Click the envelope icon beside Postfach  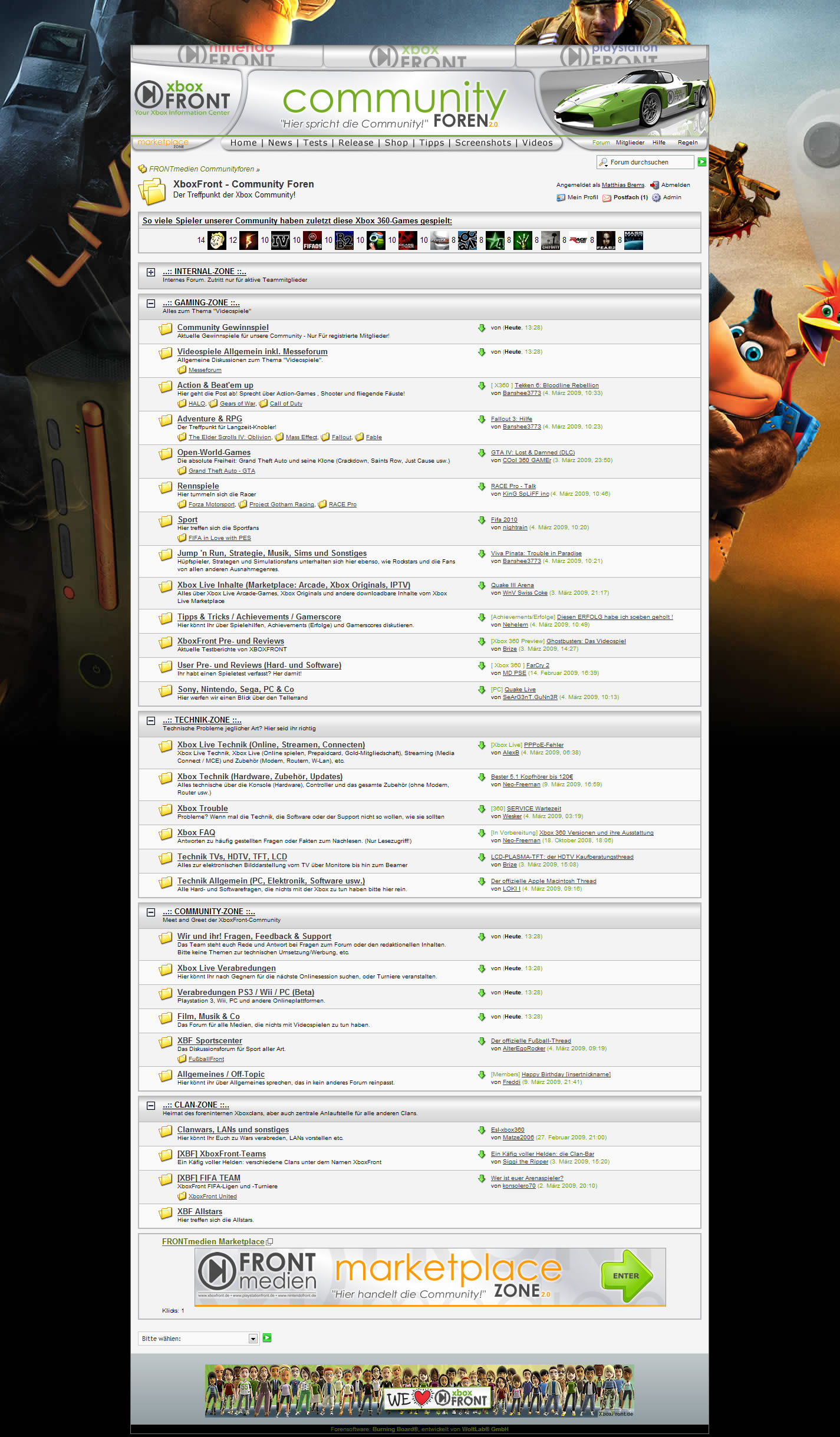(x=607, y=198)
